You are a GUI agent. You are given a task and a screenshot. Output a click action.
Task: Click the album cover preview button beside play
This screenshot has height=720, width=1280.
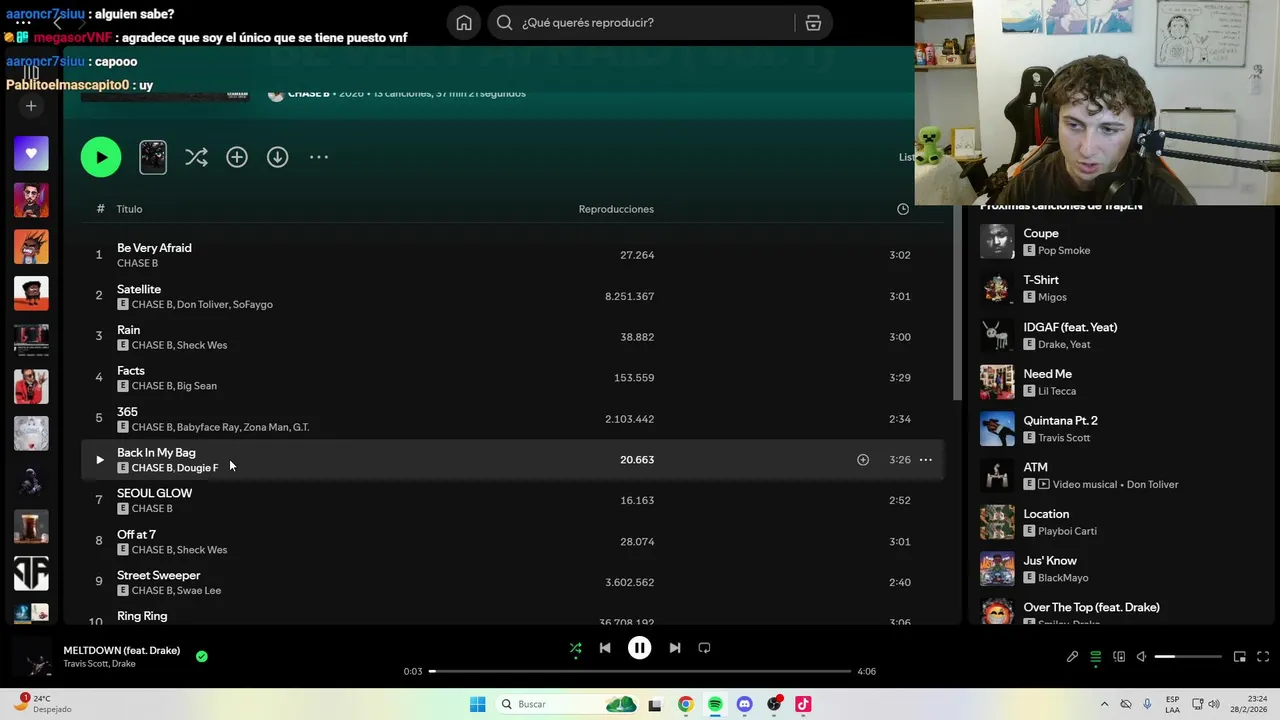coord(153,157)
